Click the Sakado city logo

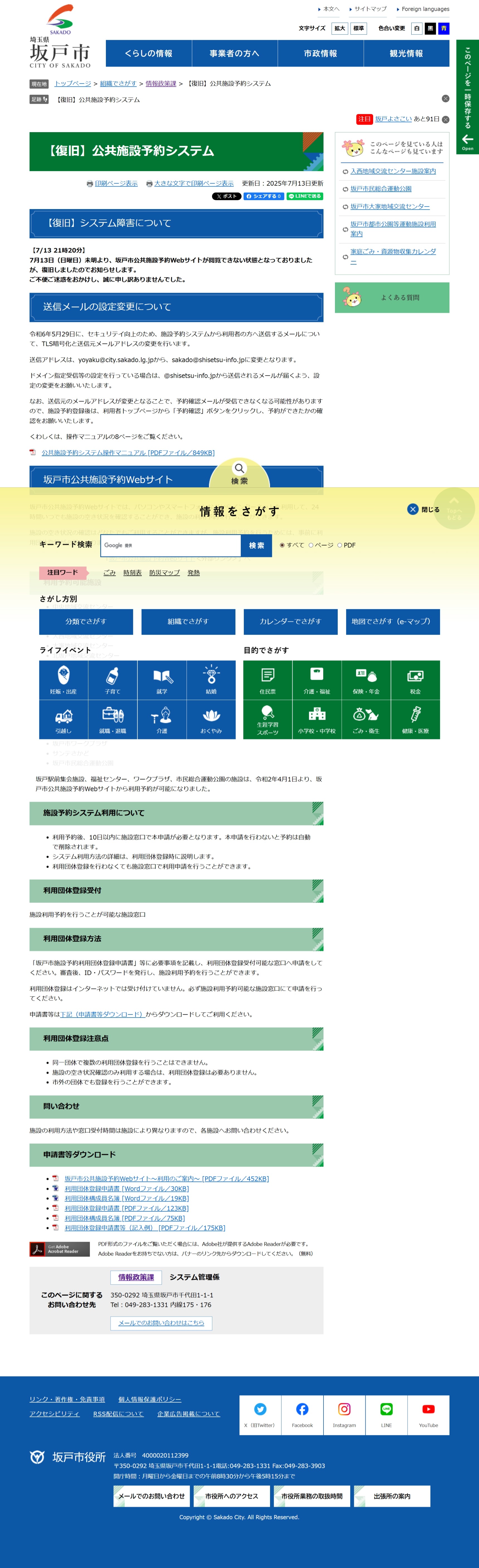point(60,37)
